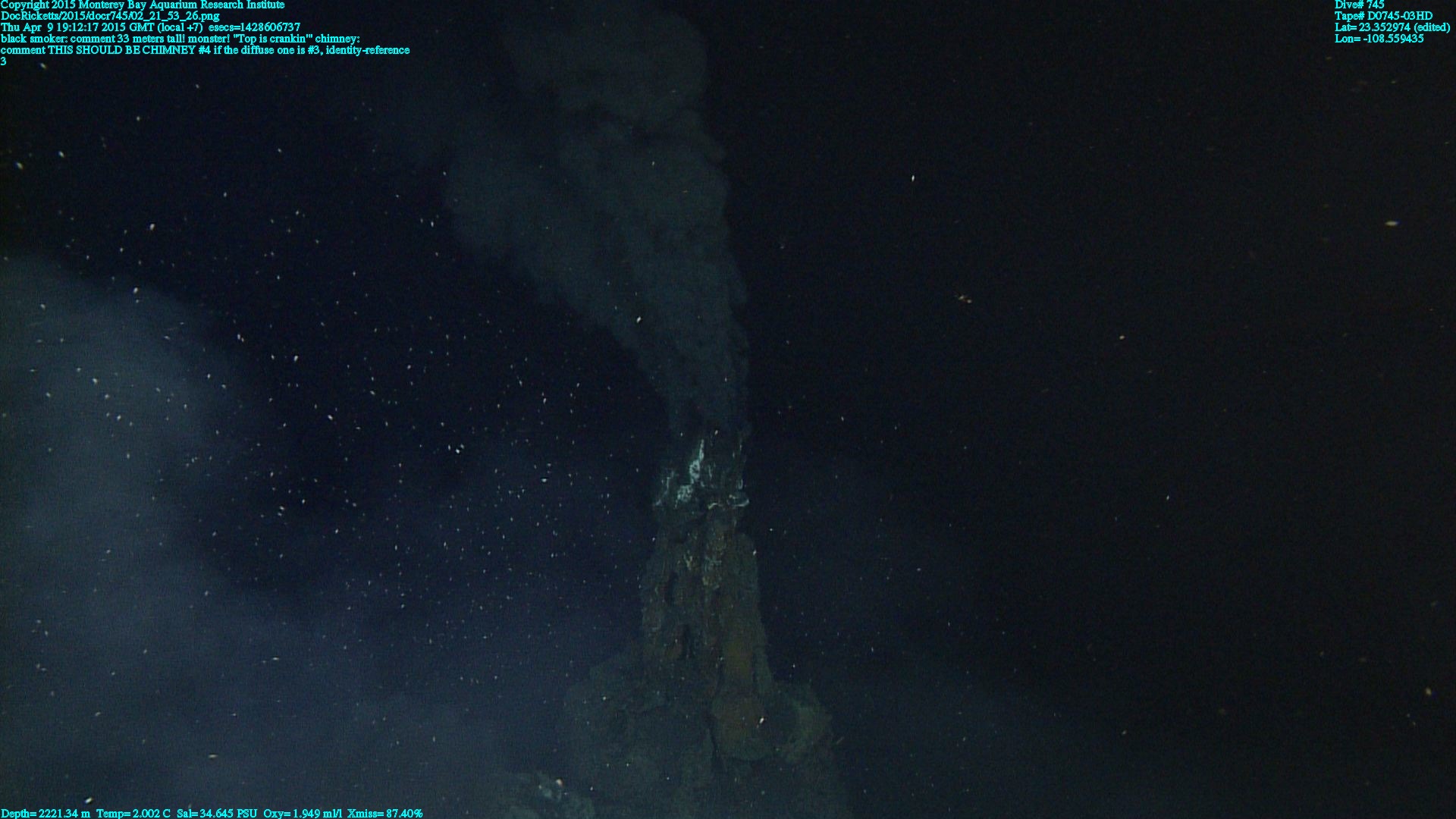Click the Lon= -108.559435 readout
Viewport: 1456px width, 819px height.
click(x=1379, y=39)
